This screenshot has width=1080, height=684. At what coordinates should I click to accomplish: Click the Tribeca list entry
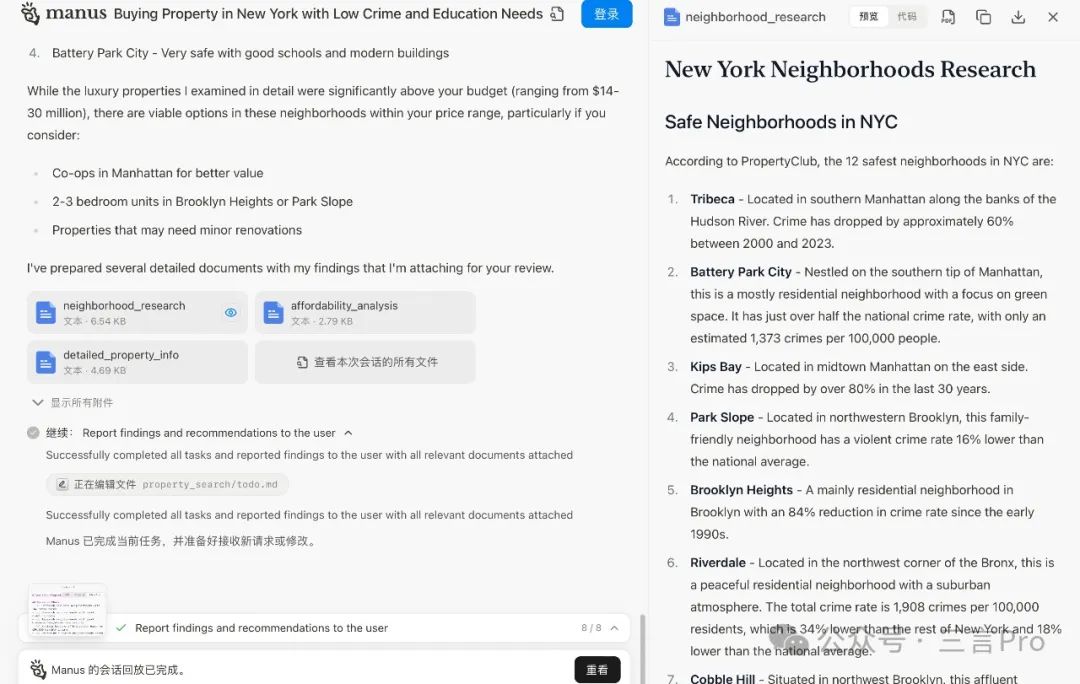pos(873,221)
